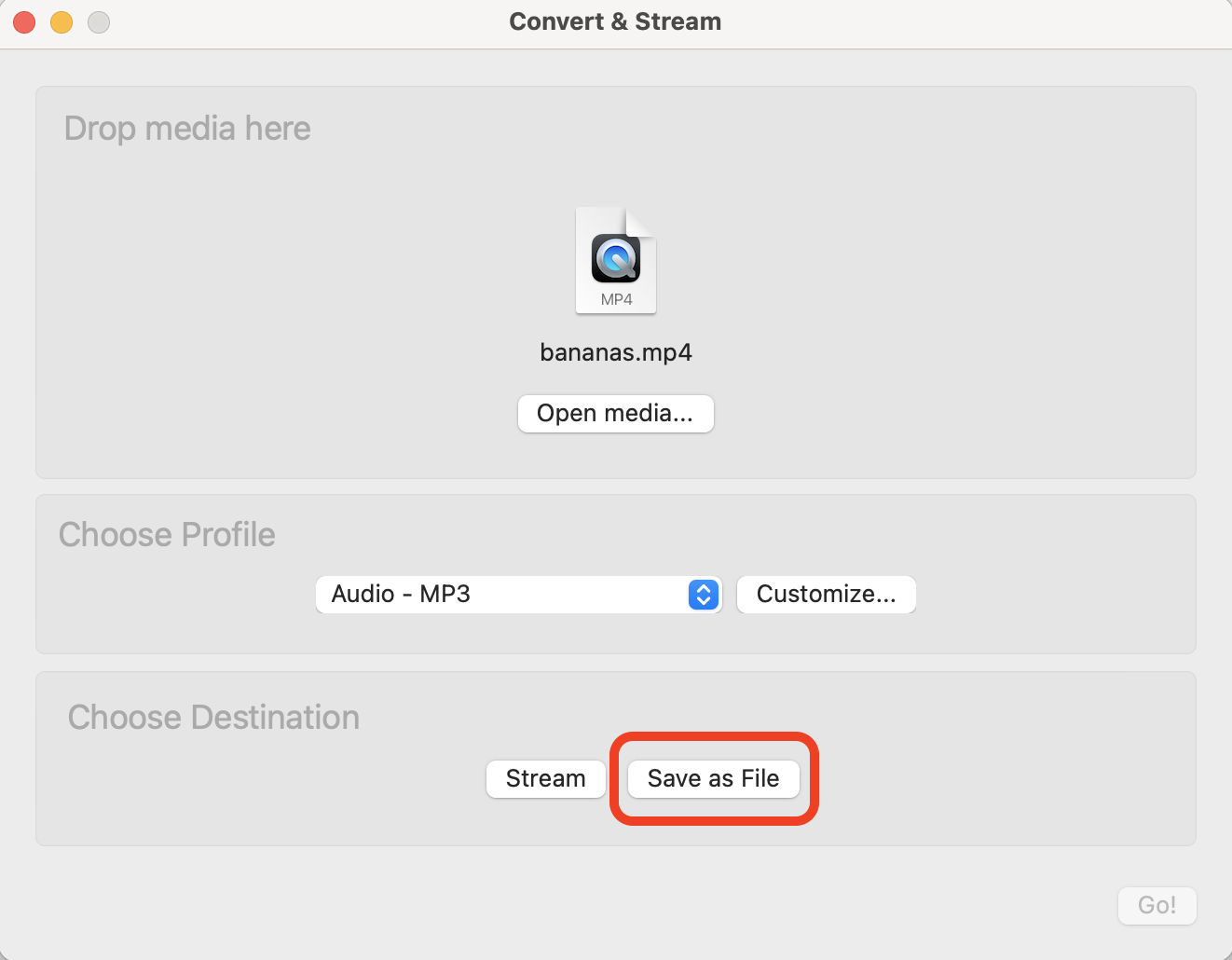
Task: Click the QuickTime logo on the media thumbnail
Action: click(614, 259)
